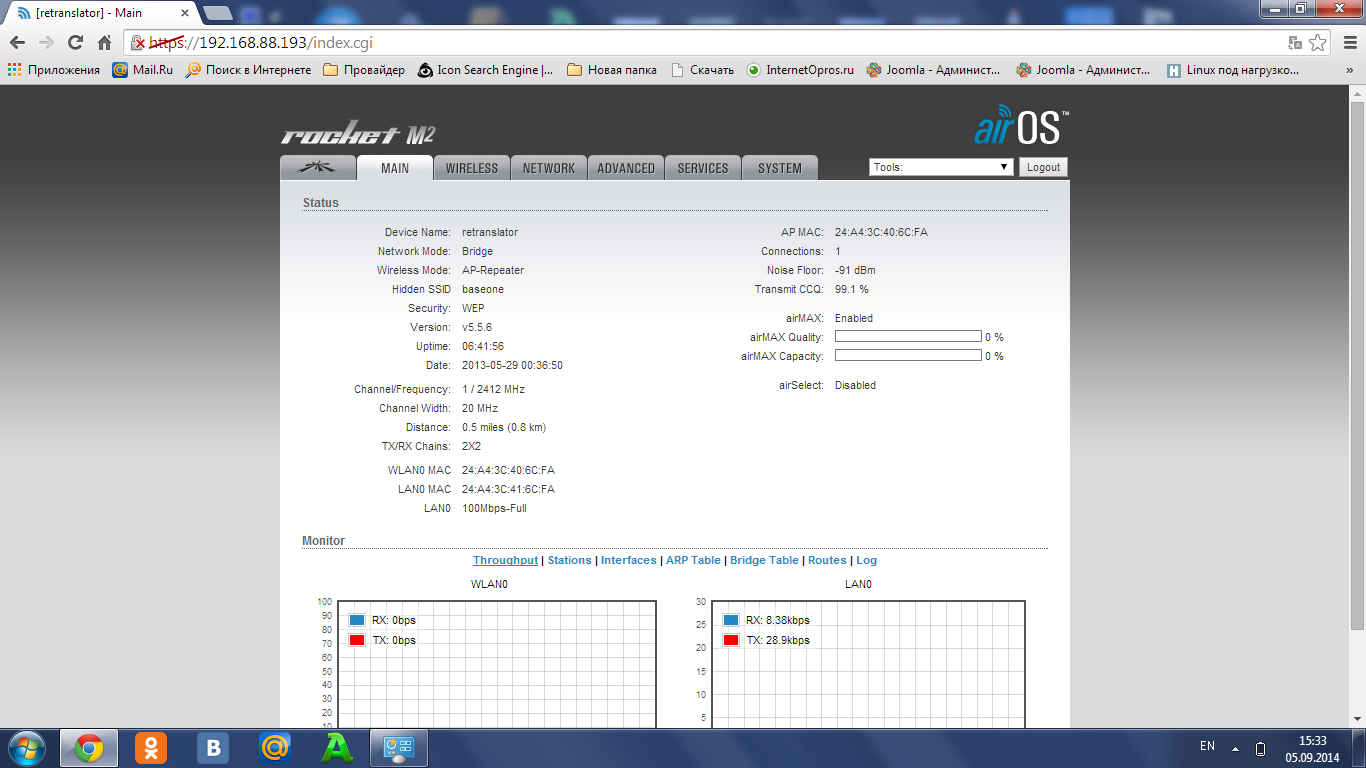Show hidden tray icons arrow

pyautogui.click(x=1235, y=748)
